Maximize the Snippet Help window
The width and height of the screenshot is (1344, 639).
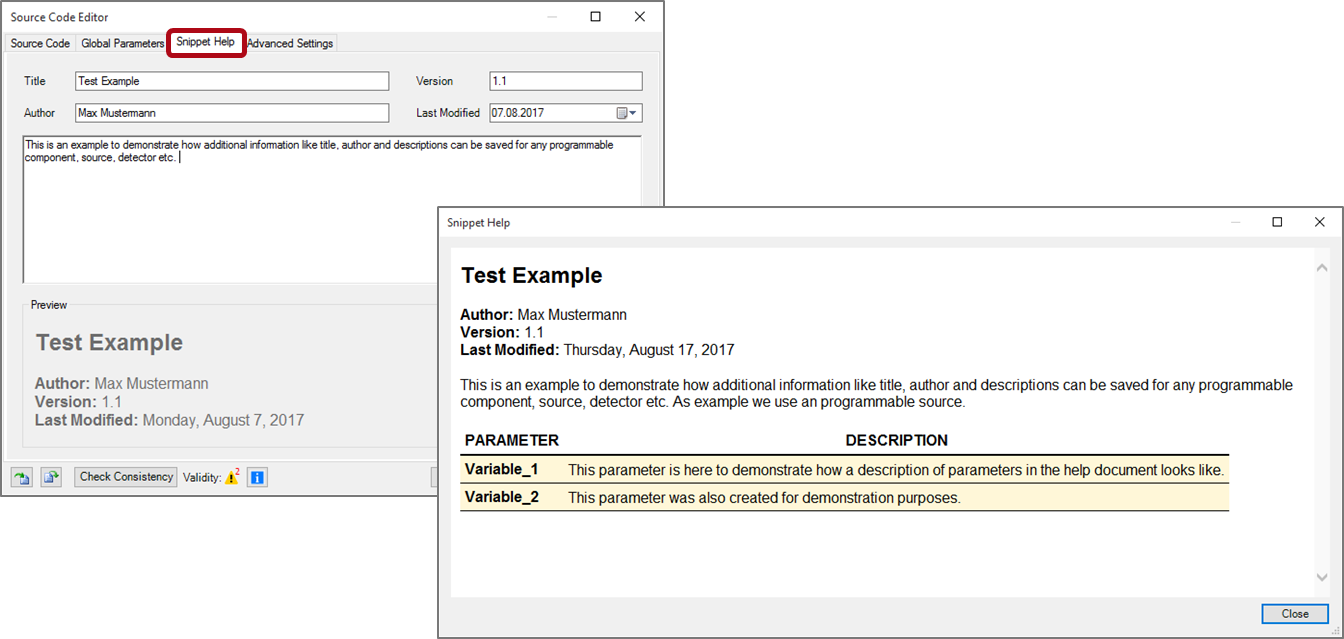pyautogui.click(x=1277, y=222)
